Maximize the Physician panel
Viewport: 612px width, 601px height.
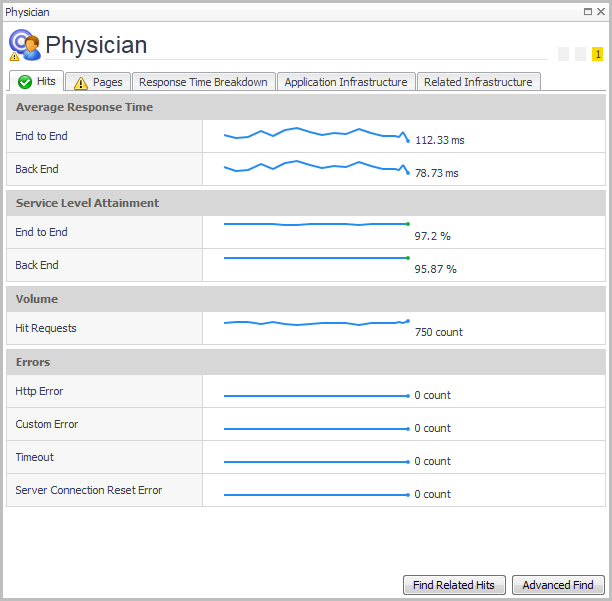coord(587,12)
